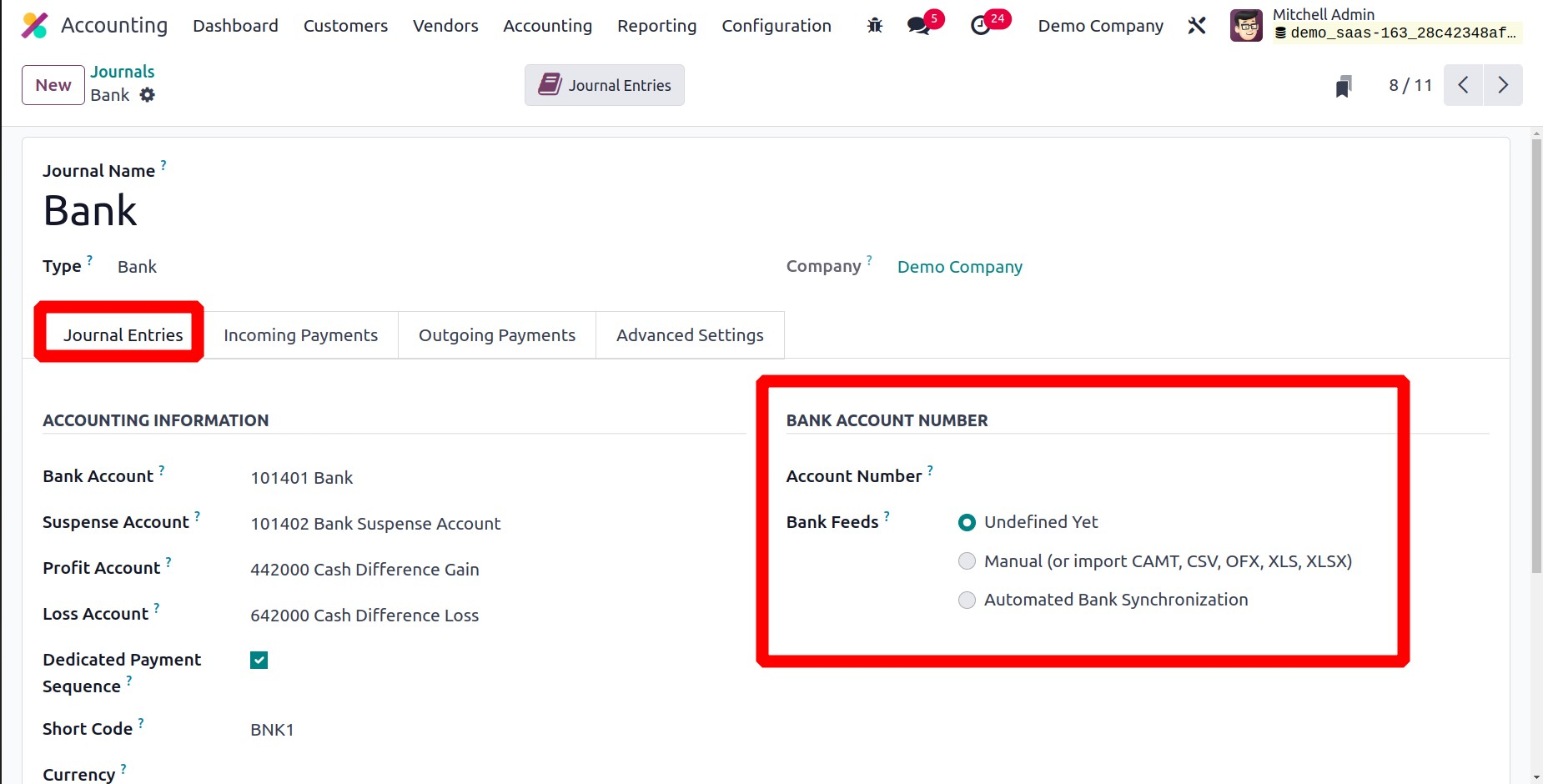Open the Demo Company switcher
The height and width of the screenshot is (784, 1543).
coord(1100,26)
